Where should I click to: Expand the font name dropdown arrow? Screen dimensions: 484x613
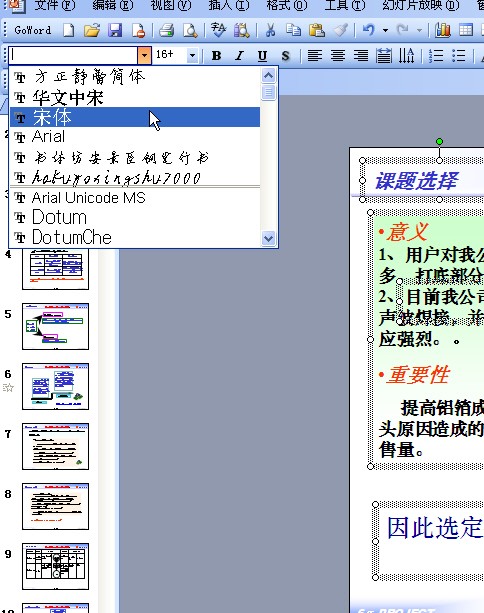pyautogui.click(x=144, y=56)
